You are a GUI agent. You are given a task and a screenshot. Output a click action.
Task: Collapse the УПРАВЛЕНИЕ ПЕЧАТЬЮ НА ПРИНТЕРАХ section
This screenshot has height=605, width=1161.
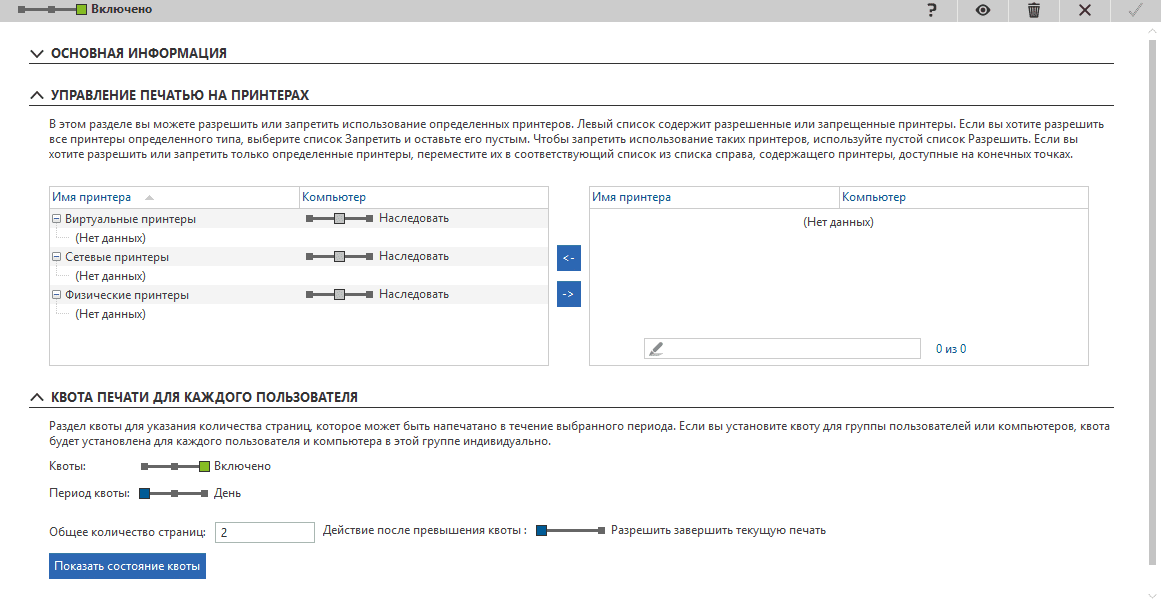[36, 95]
